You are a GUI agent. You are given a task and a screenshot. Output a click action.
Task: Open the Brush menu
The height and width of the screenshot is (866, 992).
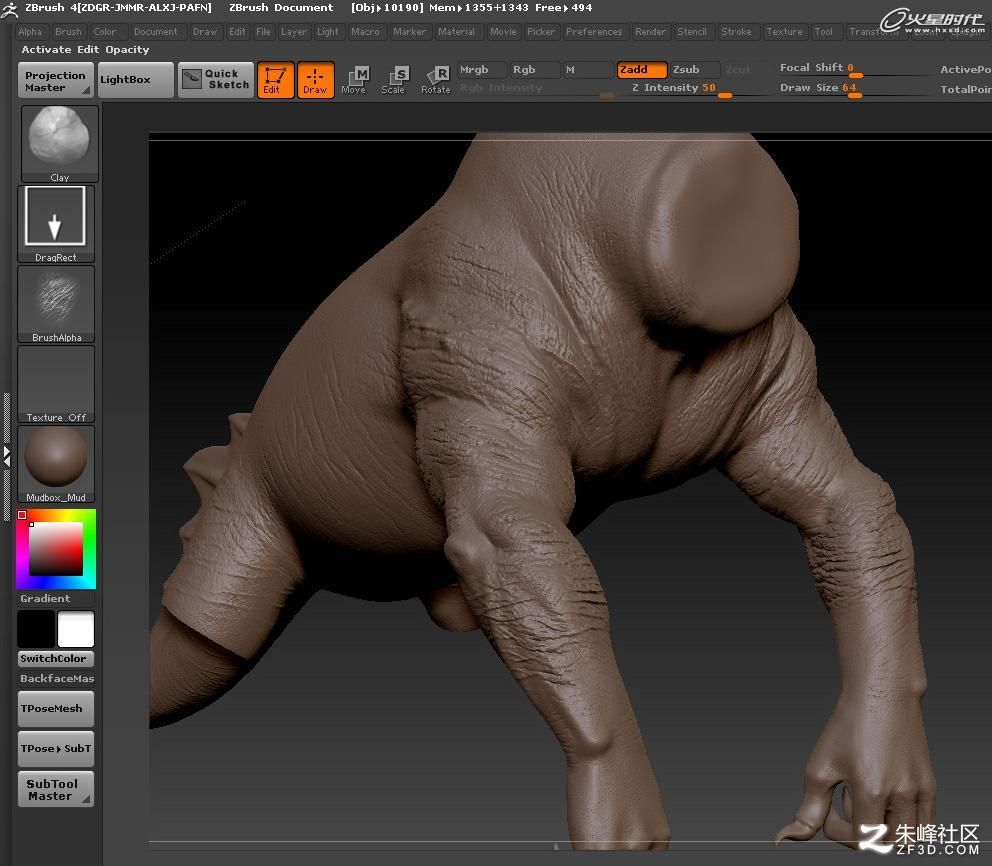pyautogui.click(x=68, y=32)
